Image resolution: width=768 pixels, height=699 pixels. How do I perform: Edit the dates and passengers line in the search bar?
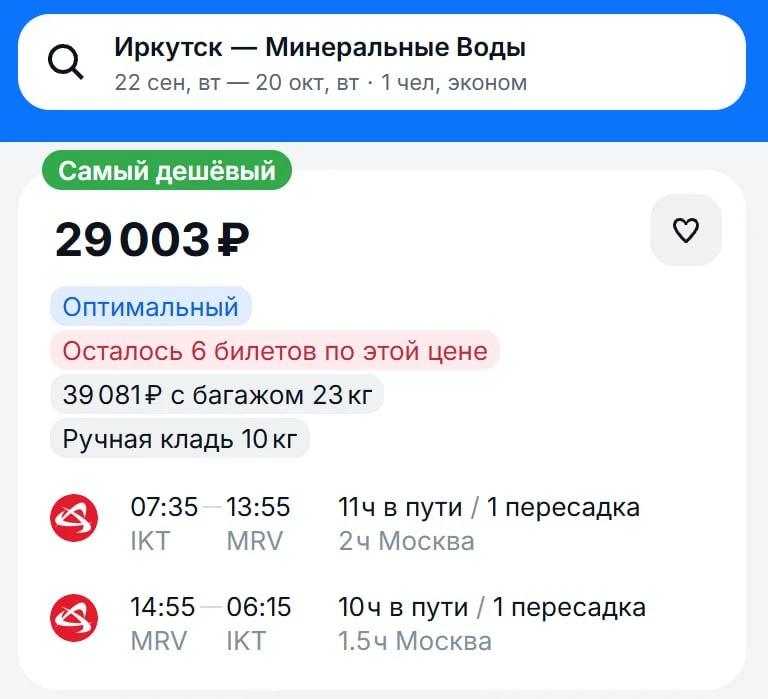tap(321, 83)
